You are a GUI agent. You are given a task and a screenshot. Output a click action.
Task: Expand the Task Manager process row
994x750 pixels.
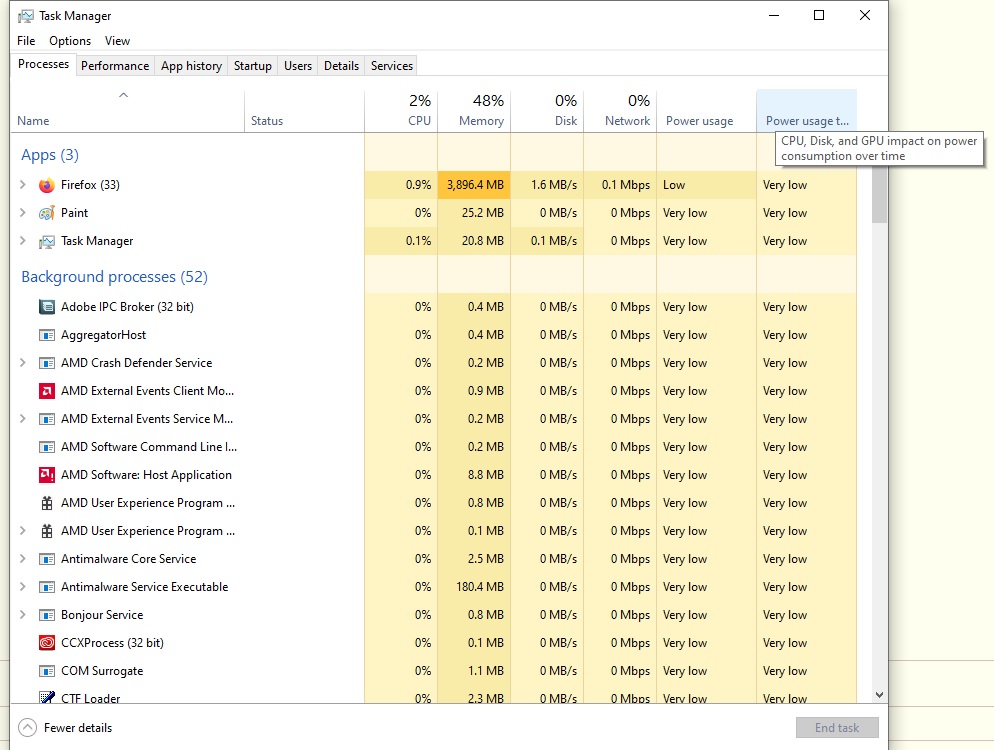coord(23,241)
